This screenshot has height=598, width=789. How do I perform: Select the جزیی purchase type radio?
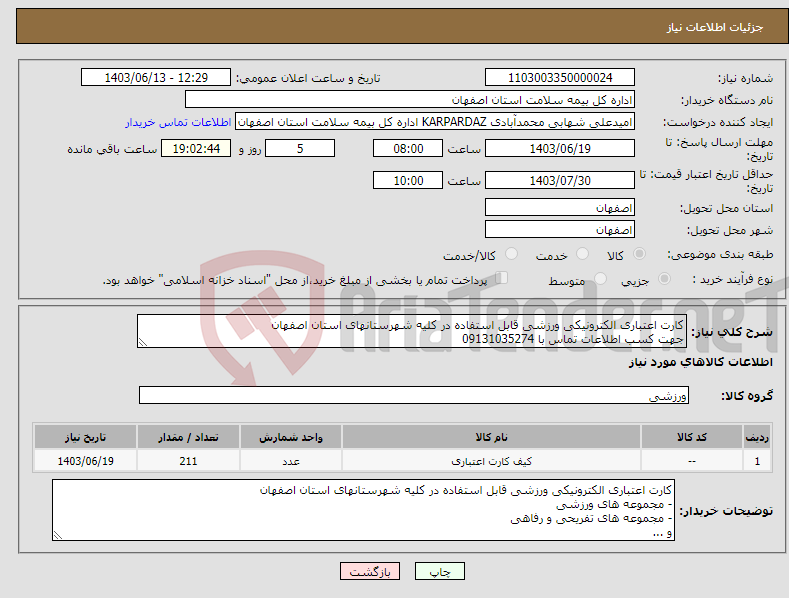point(664,278)
